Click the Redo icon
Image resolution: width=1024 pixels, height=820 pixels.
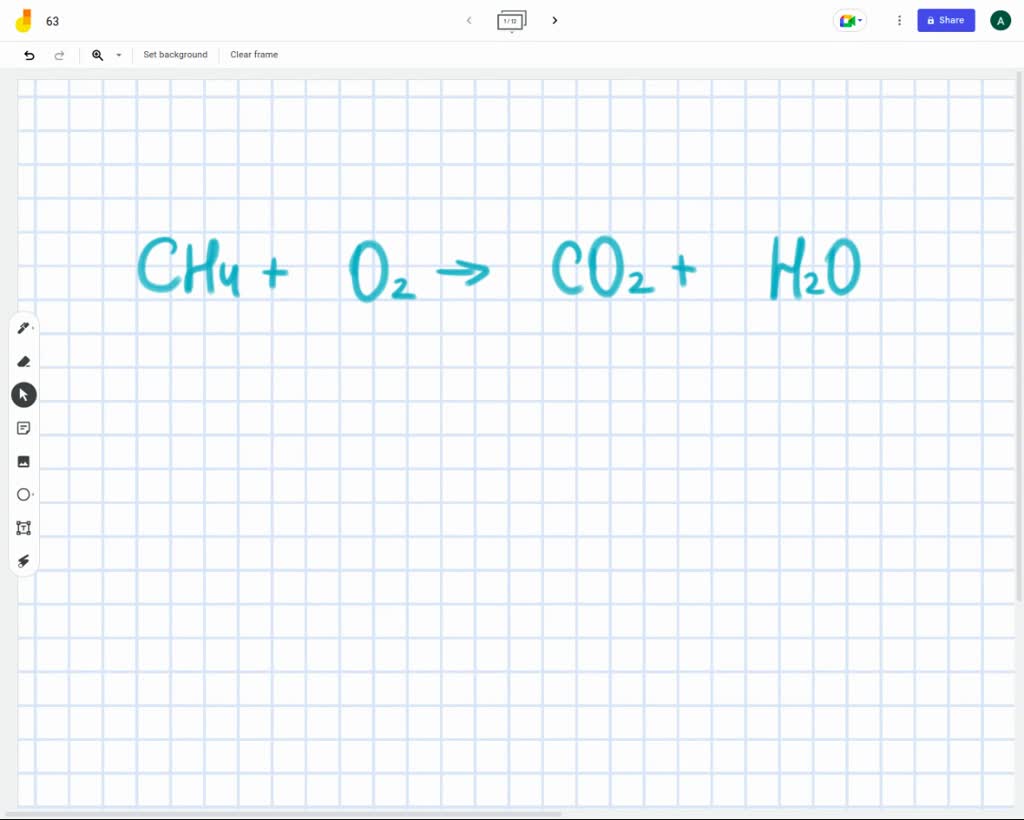tap(59, 55)
